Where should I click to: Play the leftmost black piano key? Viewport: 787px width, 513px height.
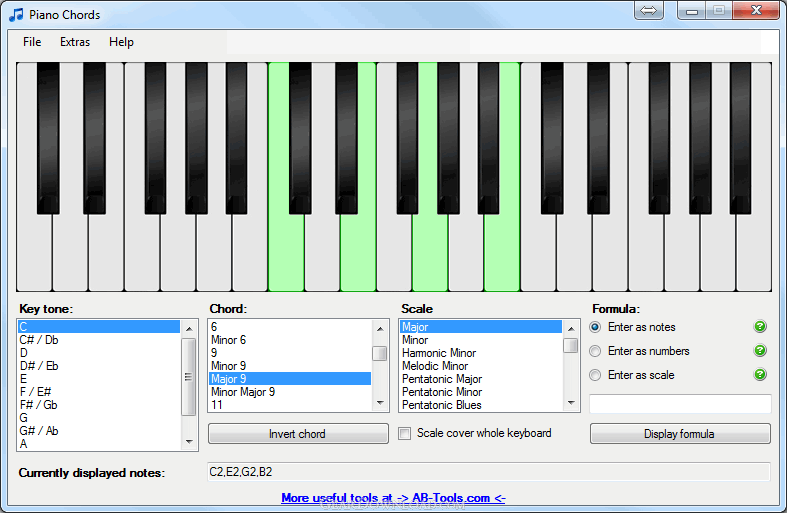[x=48, y=138]
